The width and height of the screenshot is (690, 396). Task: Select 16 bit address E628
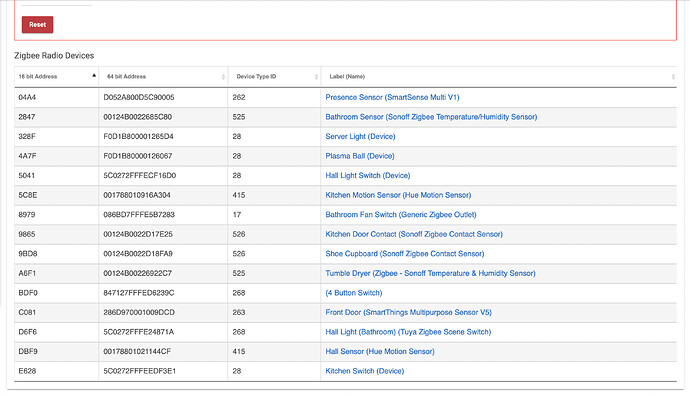27,371
